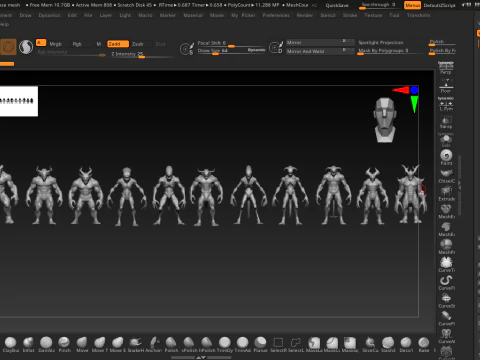Toggle the Zsub mode
Image resolution: width=480 pixels, height=360 pixels.
[138, 44]
